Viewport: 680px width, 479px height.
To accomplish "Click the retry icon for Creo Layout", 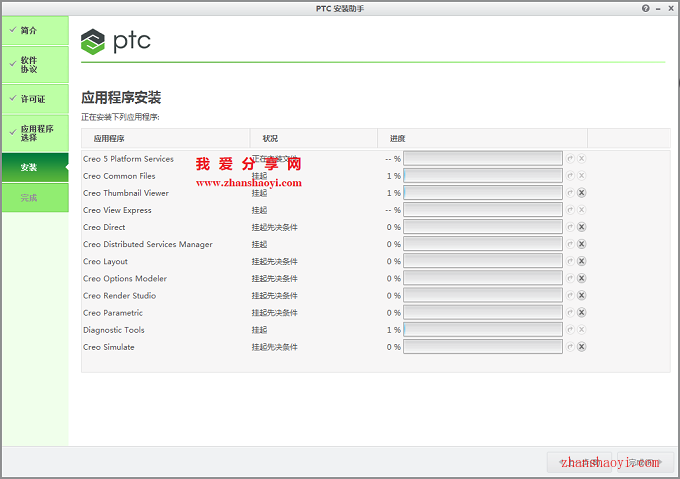I will (570, 261).
